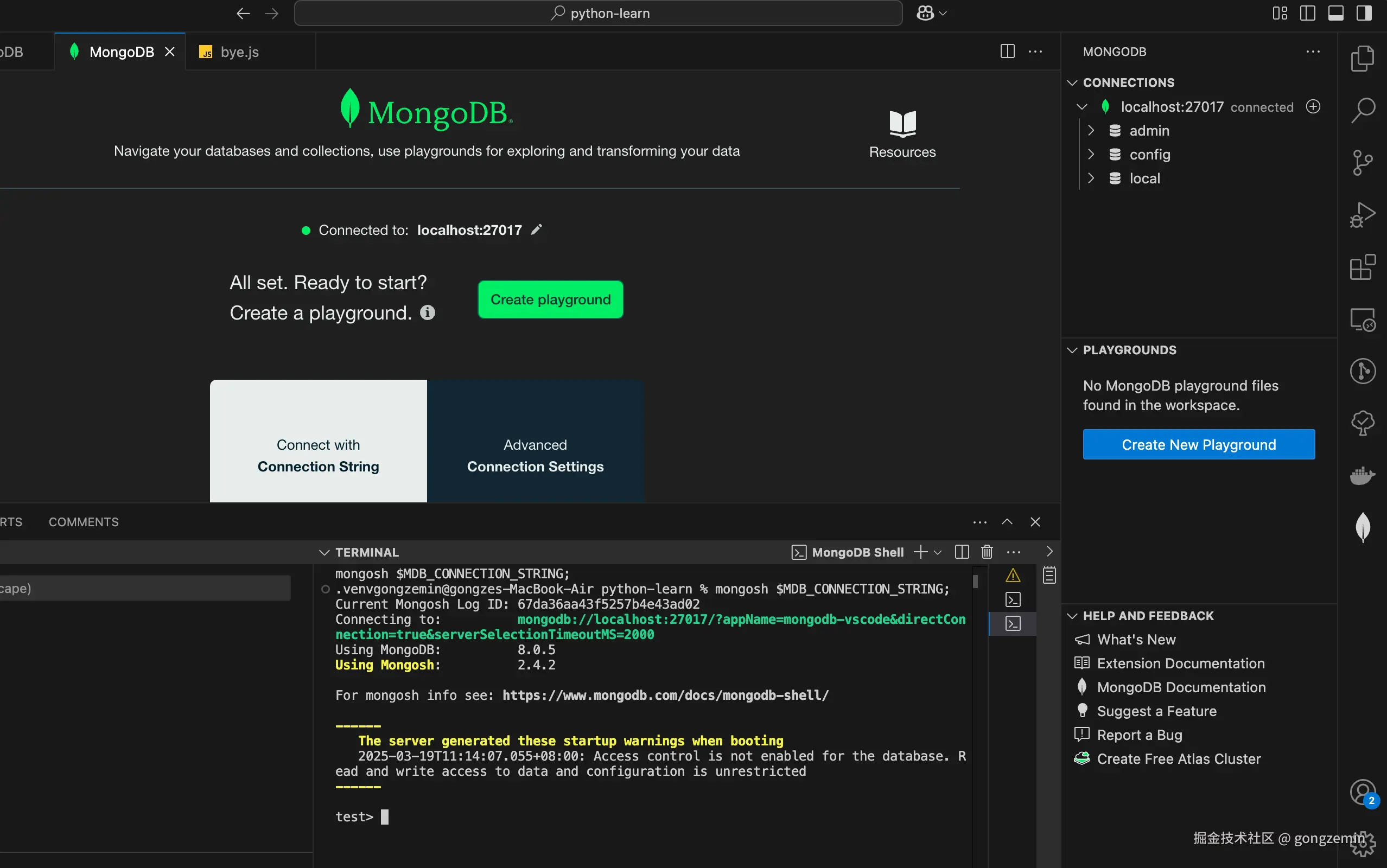Expand the config database
This screenshot has height=868, width=1387.
tap(1091, 155)
